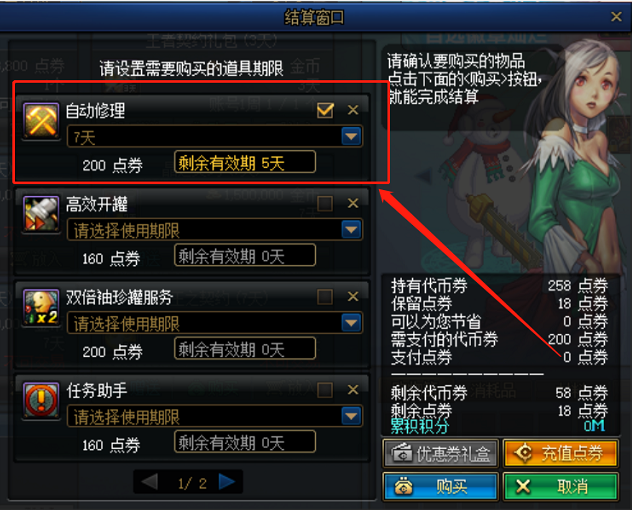Remove 任务助手 using its X icon
Image resolution: width=632 pixels, height=510 pixels.
click(x=353, y=389)
